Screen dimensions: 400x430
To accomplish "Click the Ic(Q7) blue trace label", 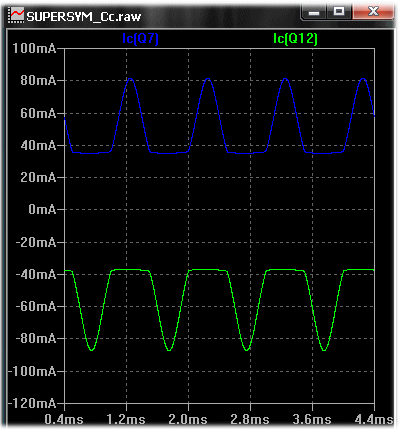I will click(140, 39).
